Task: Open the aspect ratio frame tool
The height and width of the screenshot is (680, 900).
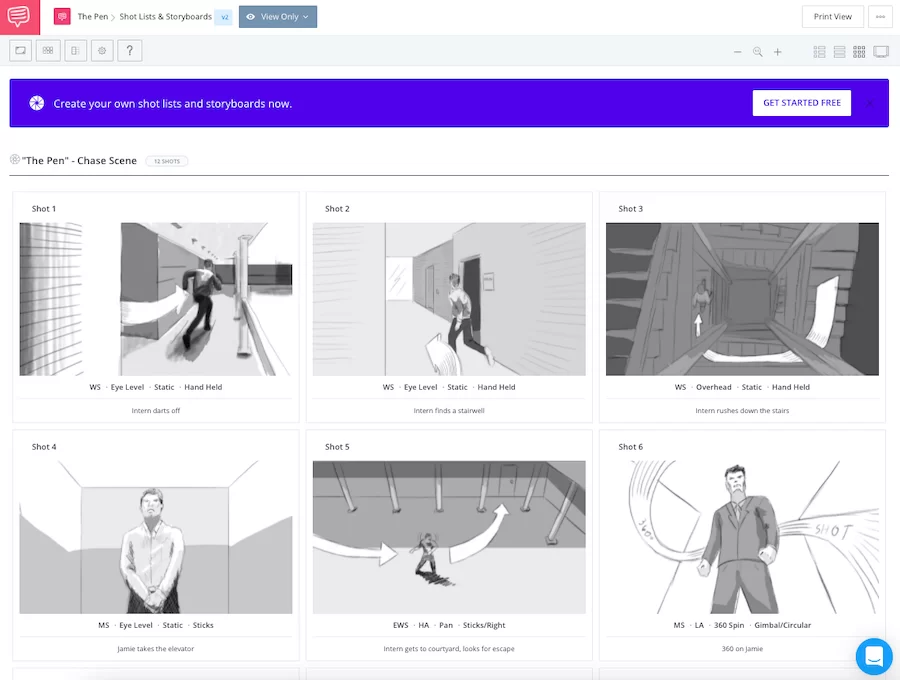Action: coord(21,51)
